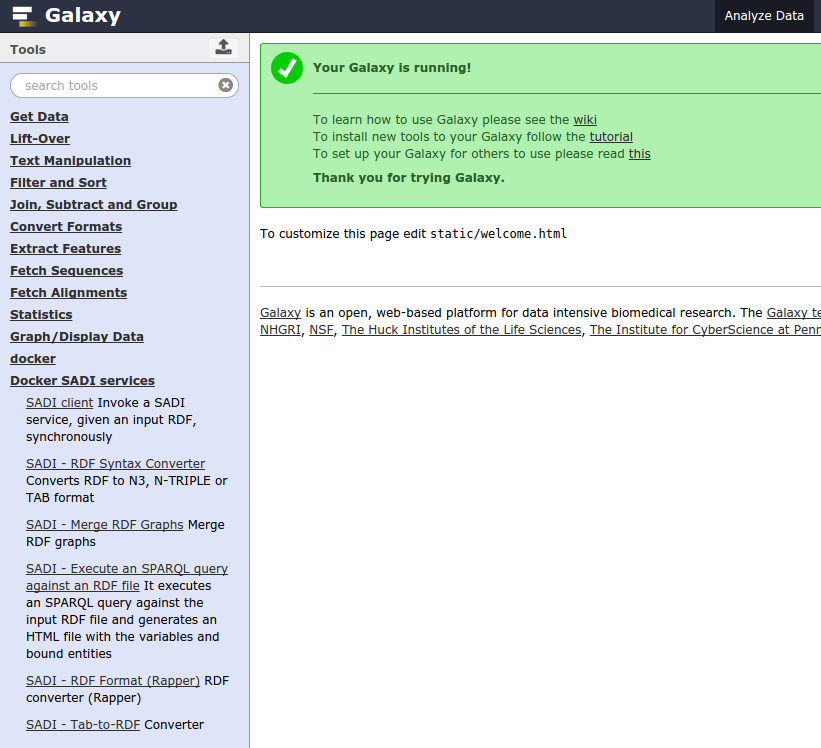Viewport: 821px width, 748px height.
Task: Click the 'Your Galaxy is running!' heading
Action: coord(392,68)
